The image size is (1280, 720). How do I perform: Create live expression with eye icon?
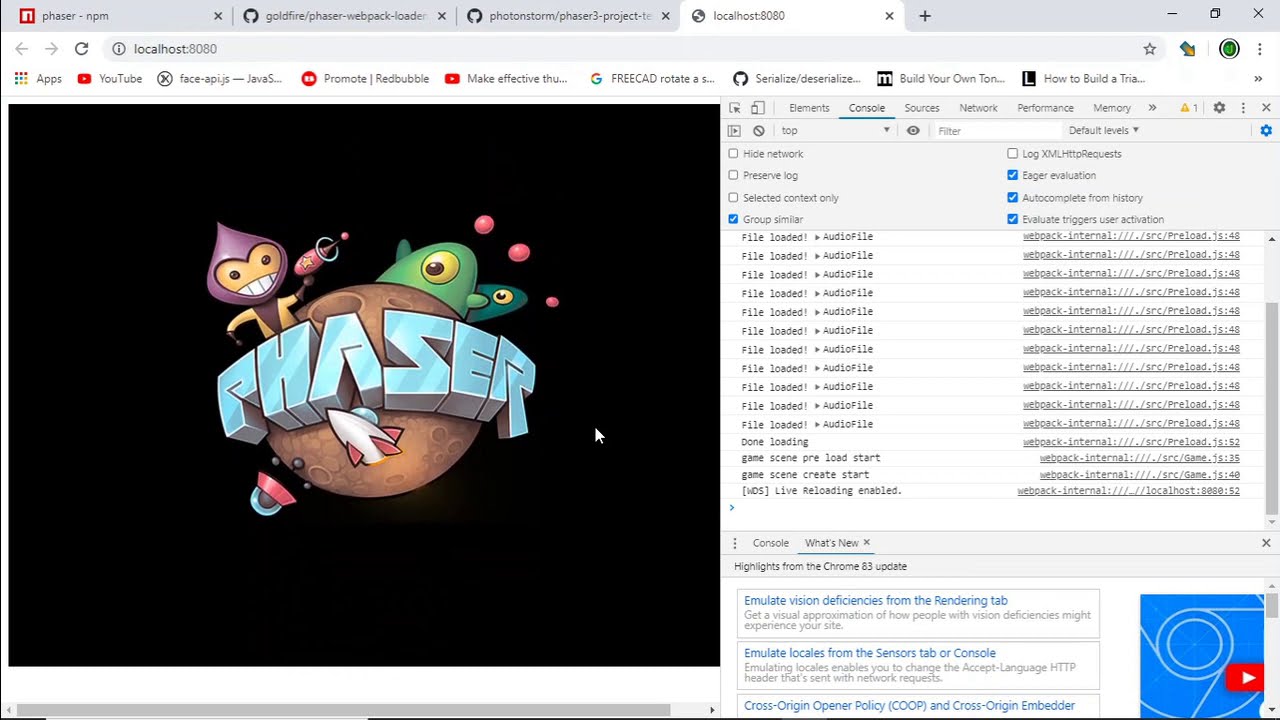[x=913, y=130]
